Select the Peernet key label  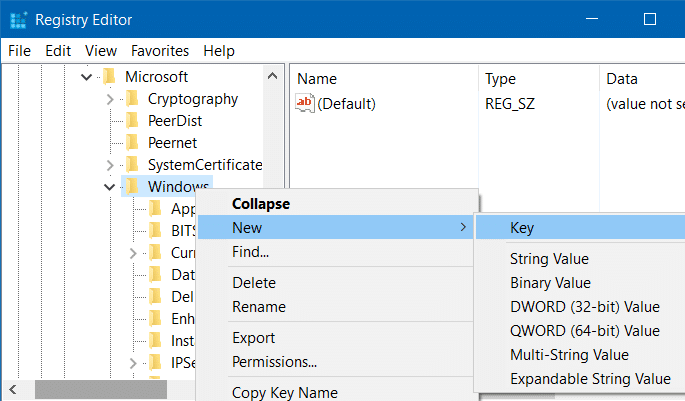tap(173, 143)
